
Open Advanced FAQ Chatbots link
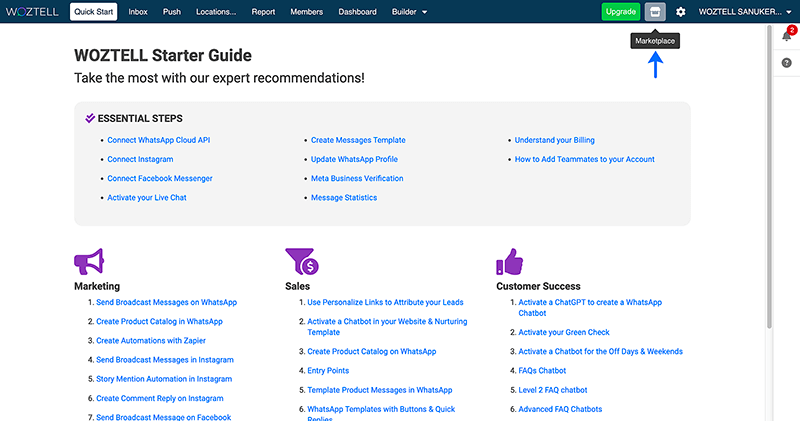(x=560, y=409)
